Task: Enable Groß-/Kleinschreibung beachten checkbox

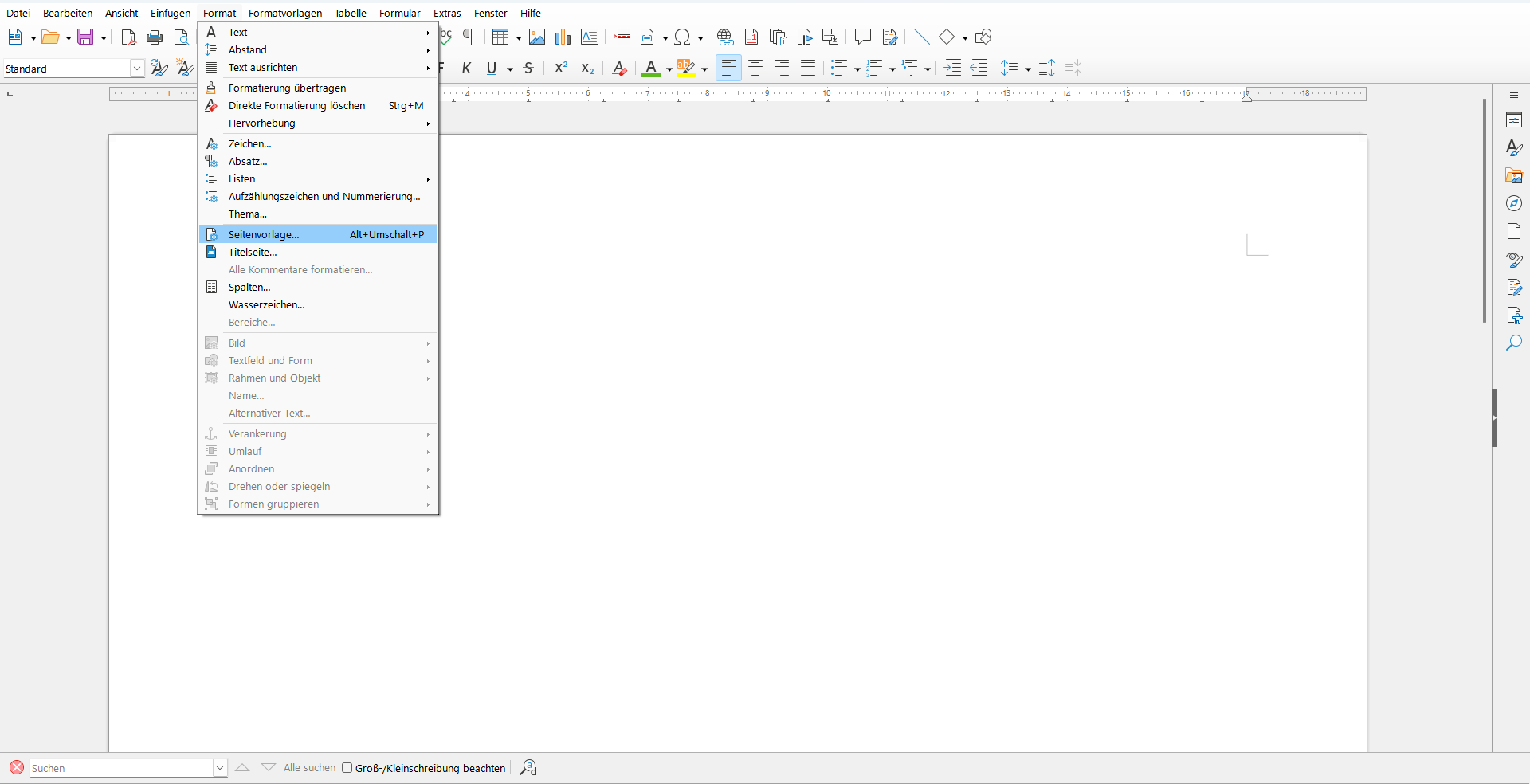Action: (347, 768)
